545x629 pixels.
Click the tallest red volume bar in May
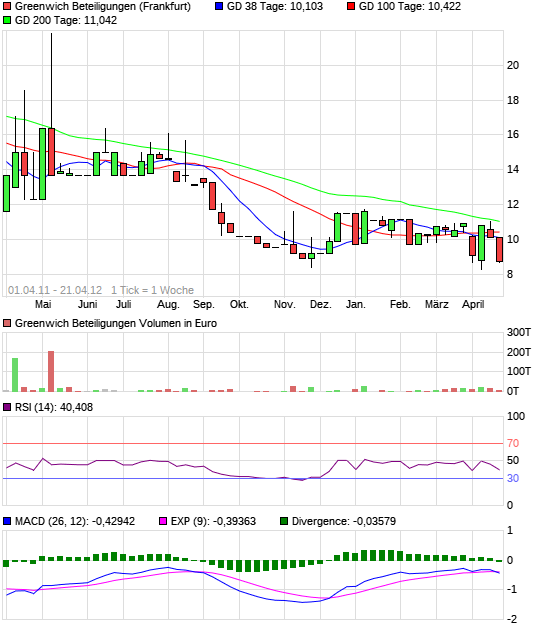pyautogui.click(x=51, y=371)
